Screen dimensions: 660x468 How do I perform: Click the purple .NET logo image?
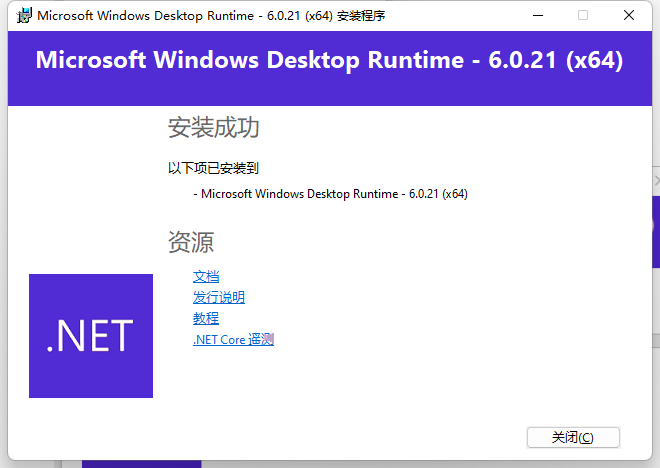coord(91,336)
